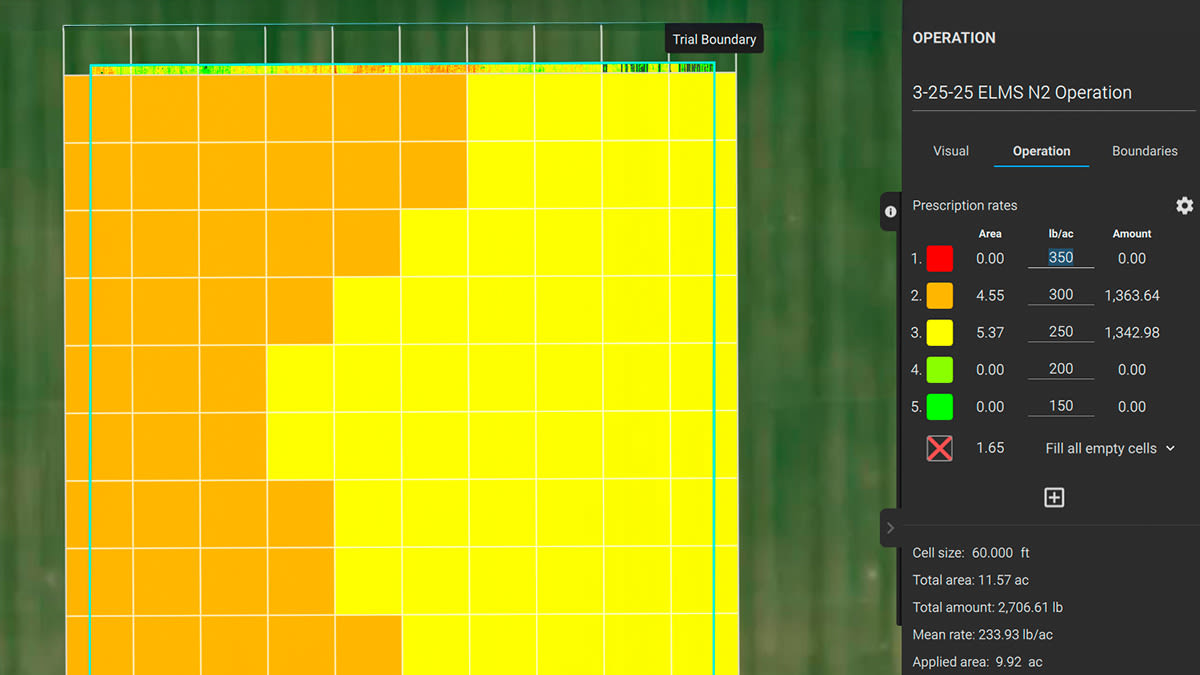Select the light green rate 4 swatch
Image resolution: width=1200 pixels, height=675 pixels.
click(939, 369)
